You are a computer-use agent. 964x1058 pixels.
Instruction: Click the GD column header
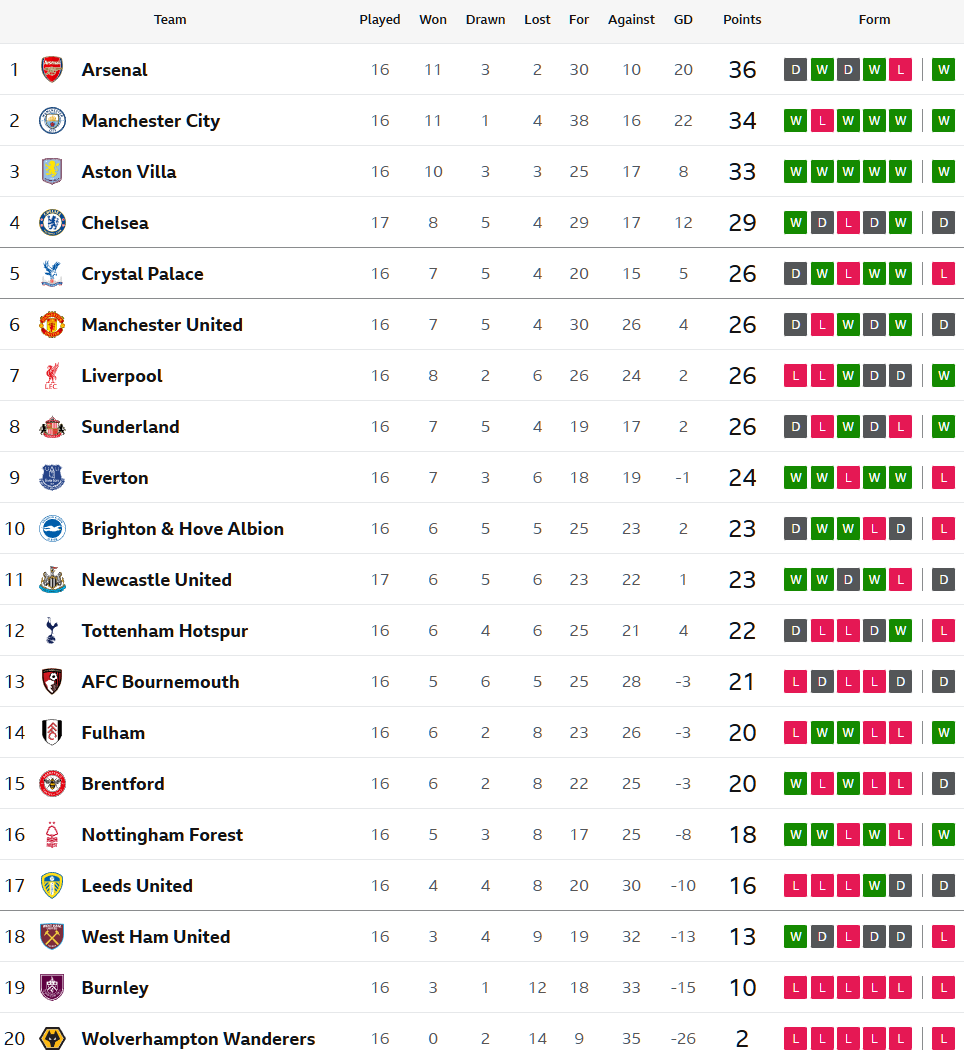click(683, 20)
